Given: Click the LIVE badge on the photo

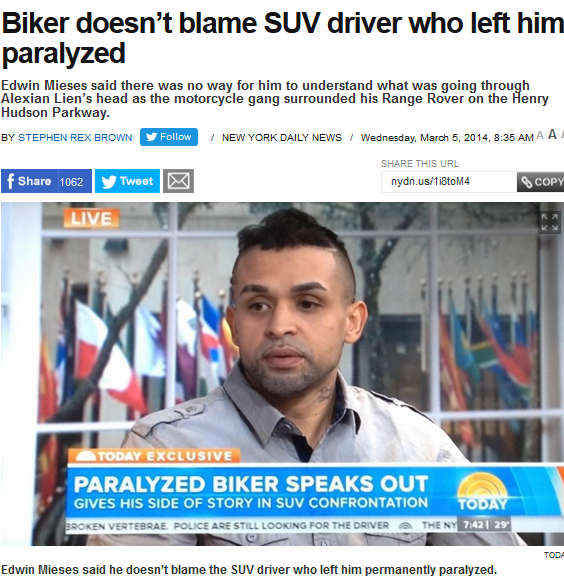Looking at the screenshot, I should pos(91,218).
